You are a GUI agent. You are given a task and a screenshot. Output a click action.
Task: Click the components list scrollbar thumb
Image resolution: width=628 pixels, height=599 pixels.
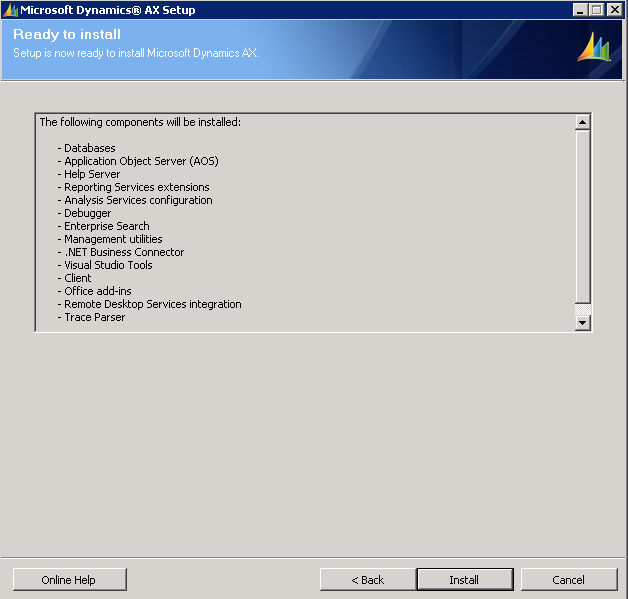click(582, 216)
